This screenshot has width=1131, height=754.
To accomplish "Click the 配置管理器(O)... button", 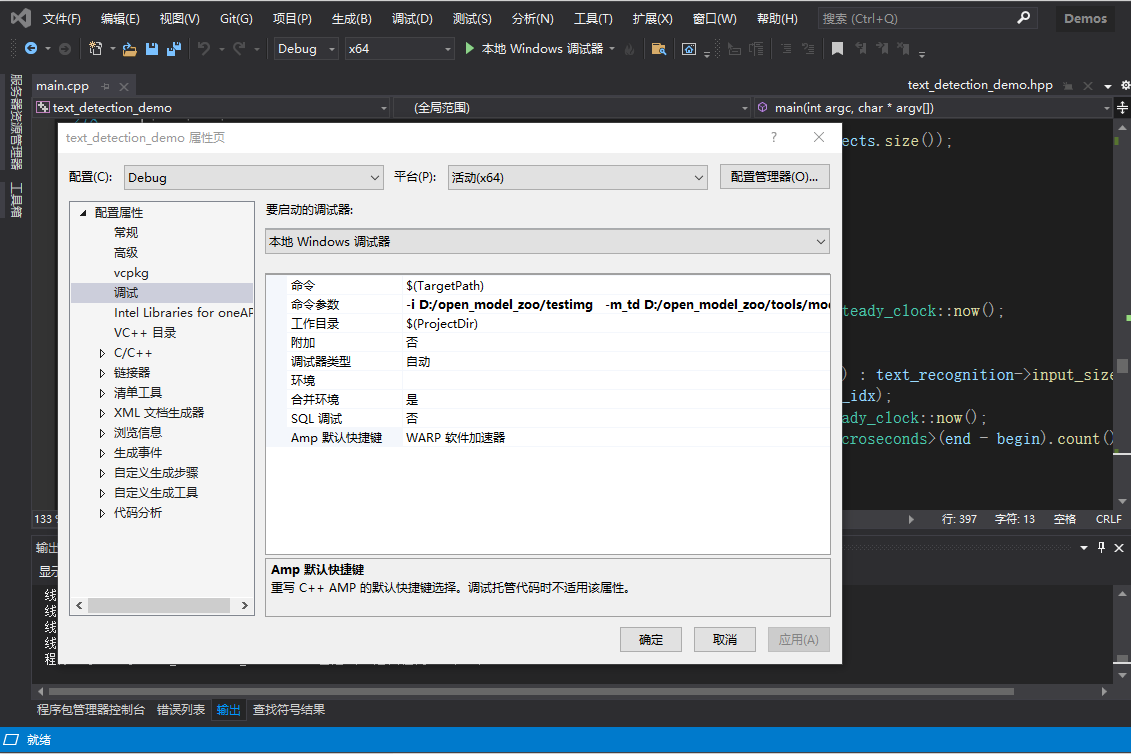I will [775, 177].
